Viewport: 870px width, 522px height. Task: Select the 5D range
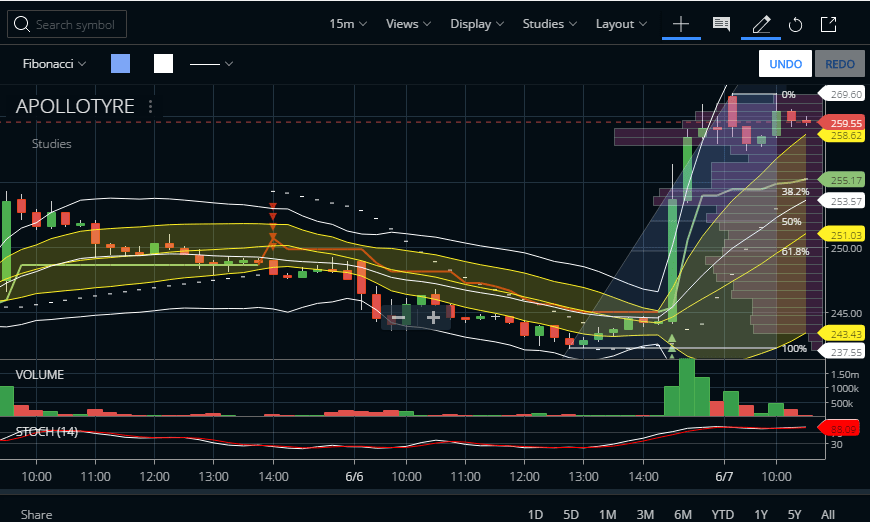click(571, 515)
